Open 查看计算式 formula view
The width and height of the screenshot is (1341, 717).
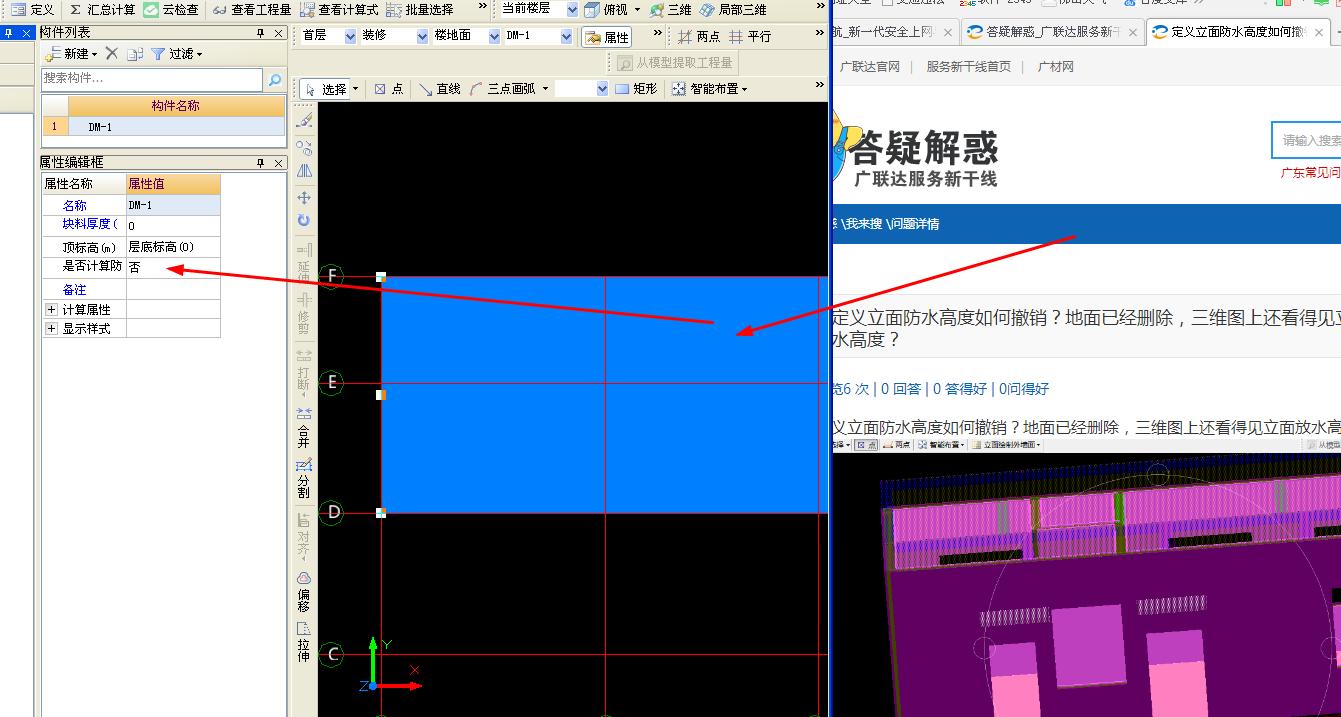tap(339, 9)
